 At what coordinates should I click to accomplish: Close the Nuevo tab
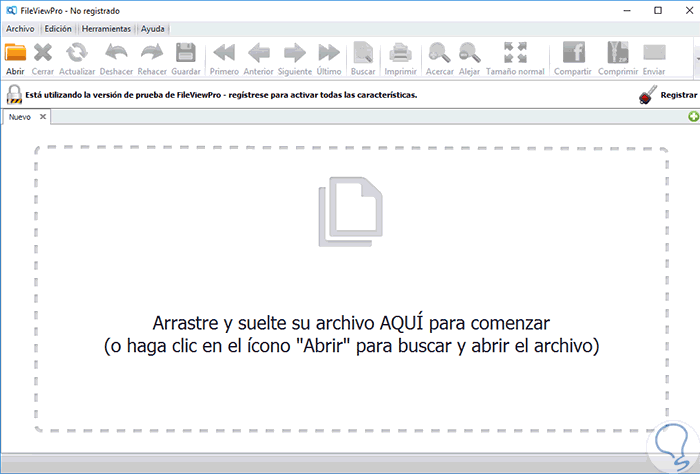[x=43, y=116]
